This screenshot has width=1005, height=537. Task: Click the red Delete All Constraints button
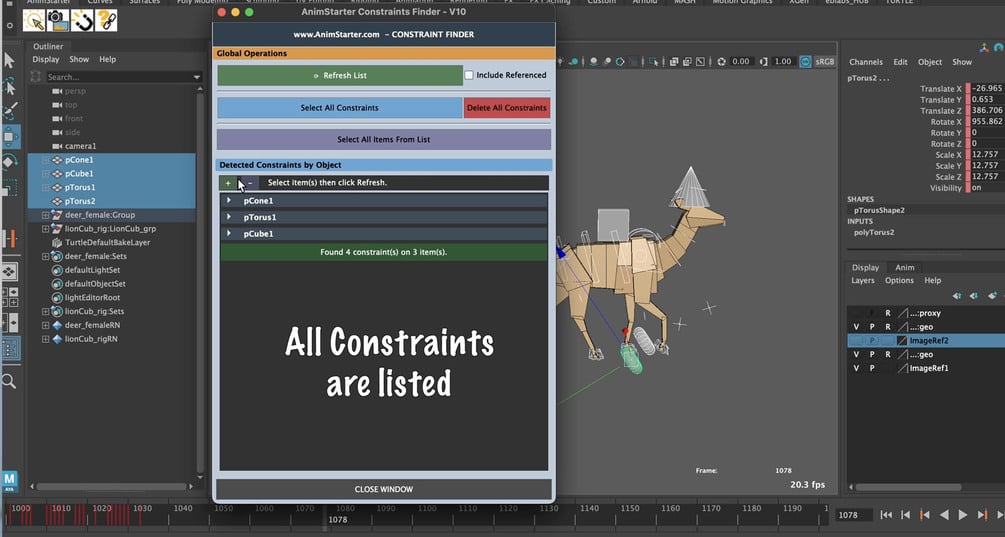[x=507, y=108]
